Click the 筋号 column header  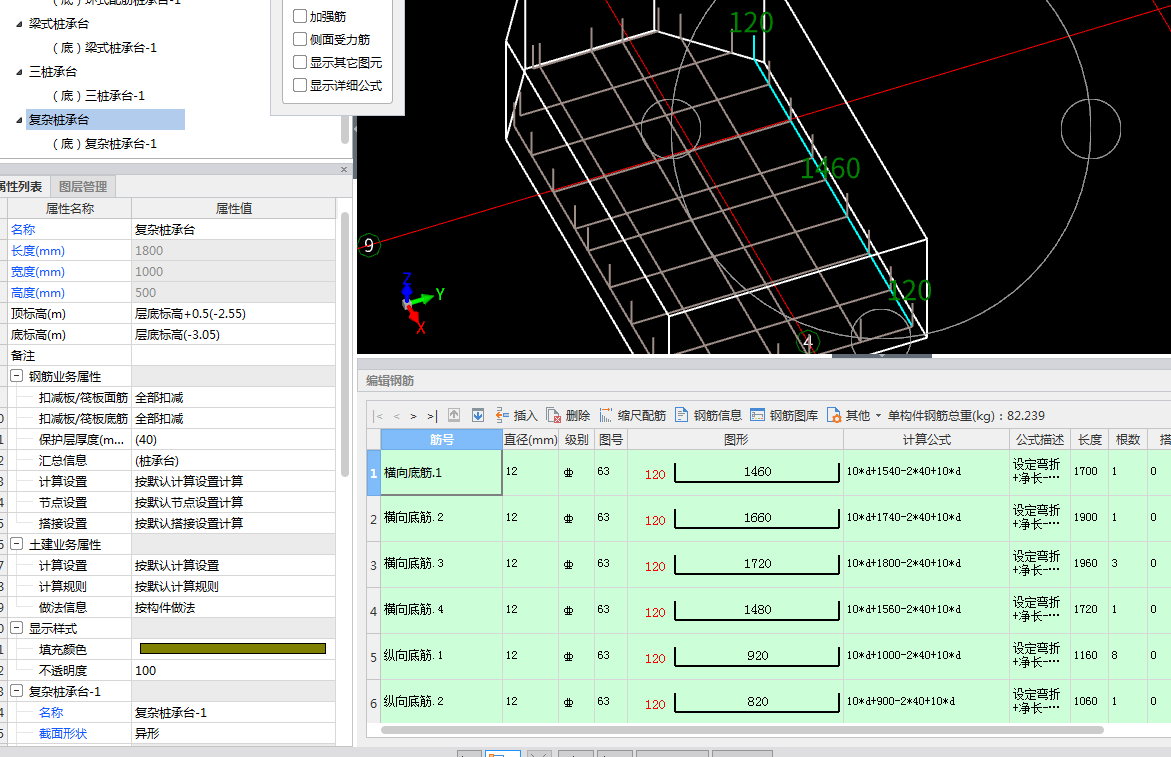pyautogui.click(x=441, y=440)
